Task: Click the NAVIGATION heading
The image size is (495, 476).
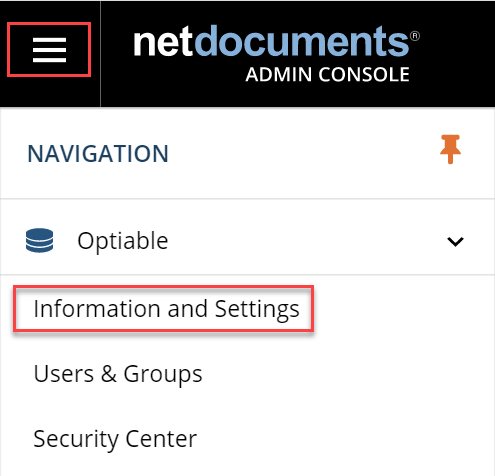Action: (98, 154)
